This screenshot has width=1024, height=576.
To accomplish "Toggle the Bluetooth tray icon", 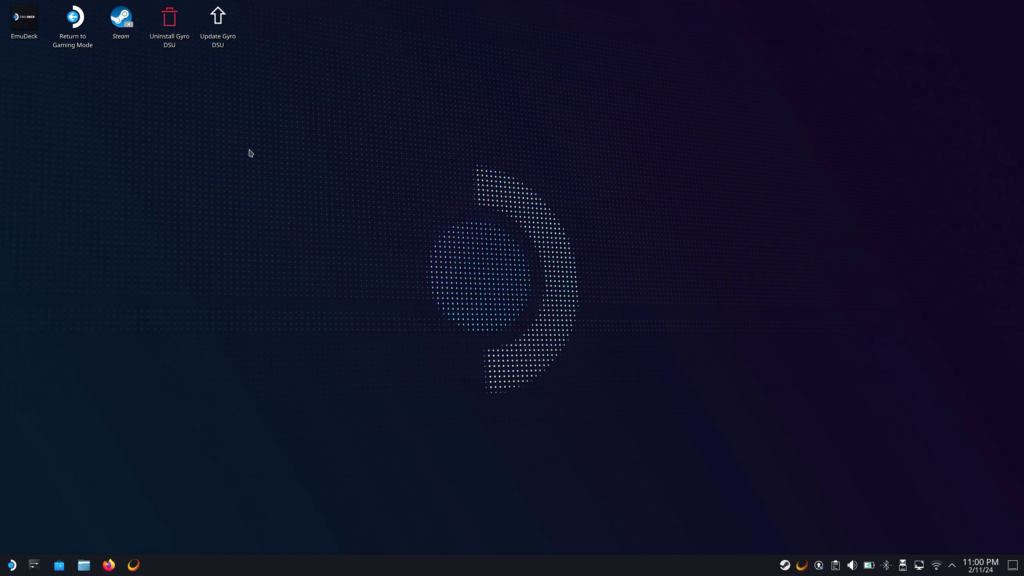I will tap(886, 565).
